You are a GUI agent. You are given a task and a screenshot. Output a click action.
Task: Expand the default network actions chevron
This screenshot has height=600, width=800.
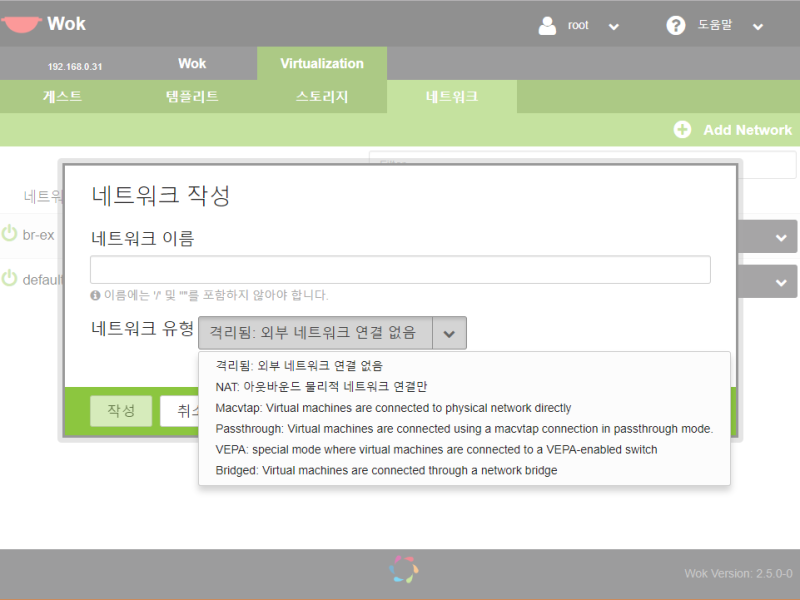click(x=781, y=282)
